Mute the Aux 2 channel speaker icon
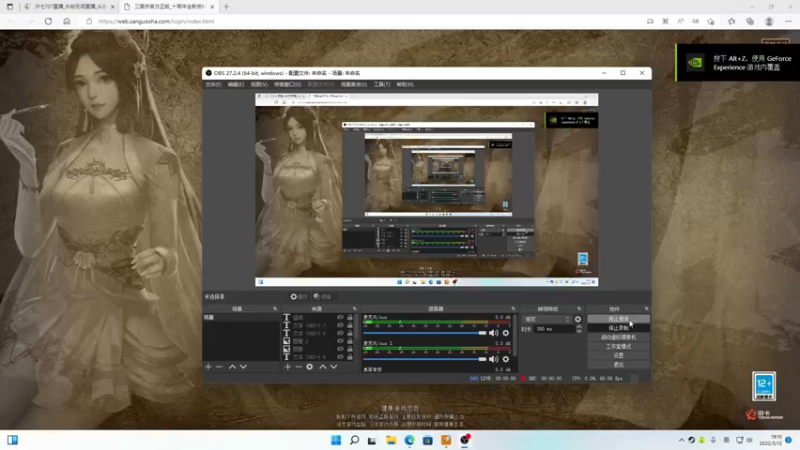800x450 pixels. pyautogui.click(x=493, y=359)
